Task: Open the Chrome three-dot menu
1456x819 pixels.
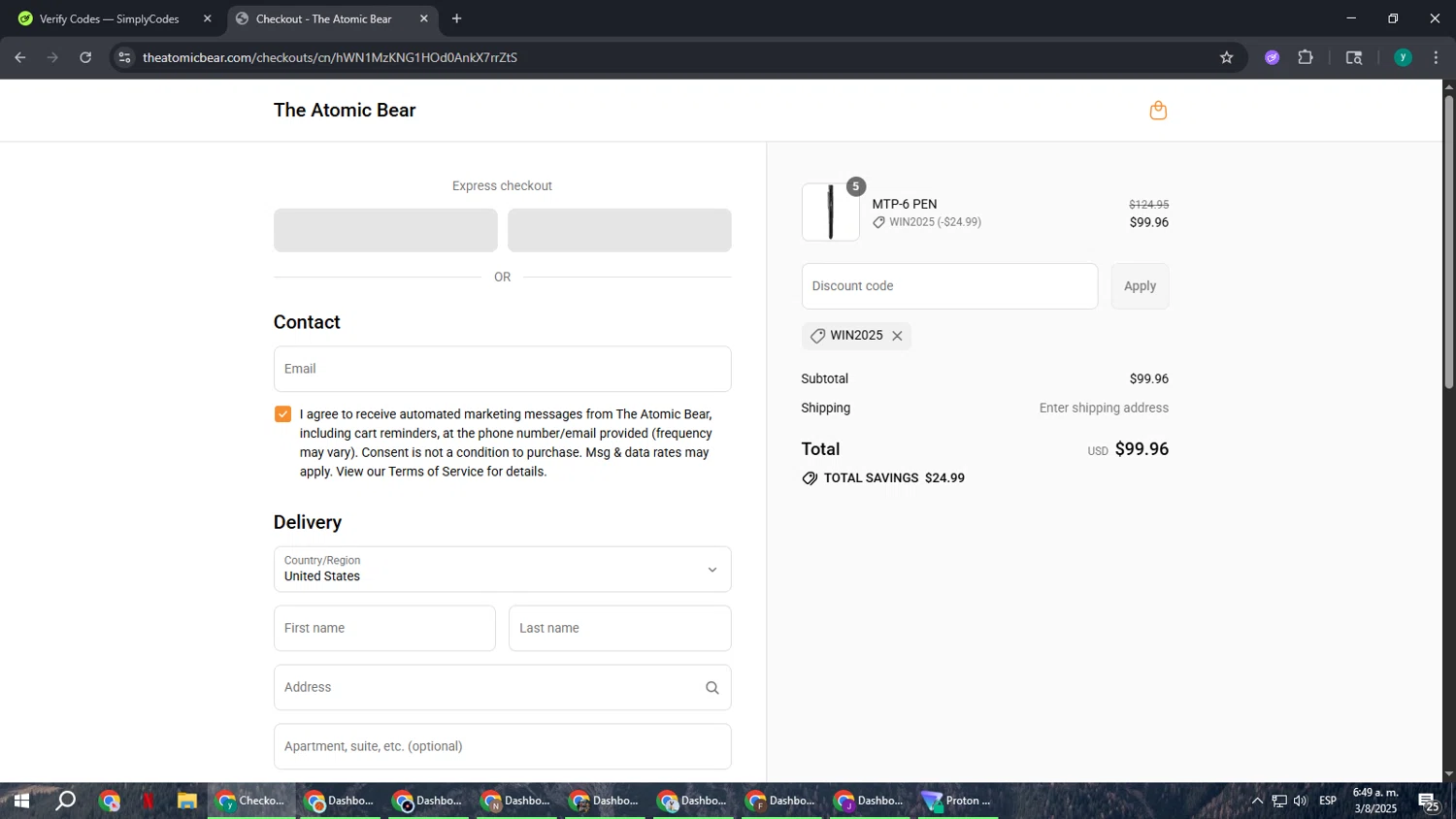Action: (x=1436, y=57)
